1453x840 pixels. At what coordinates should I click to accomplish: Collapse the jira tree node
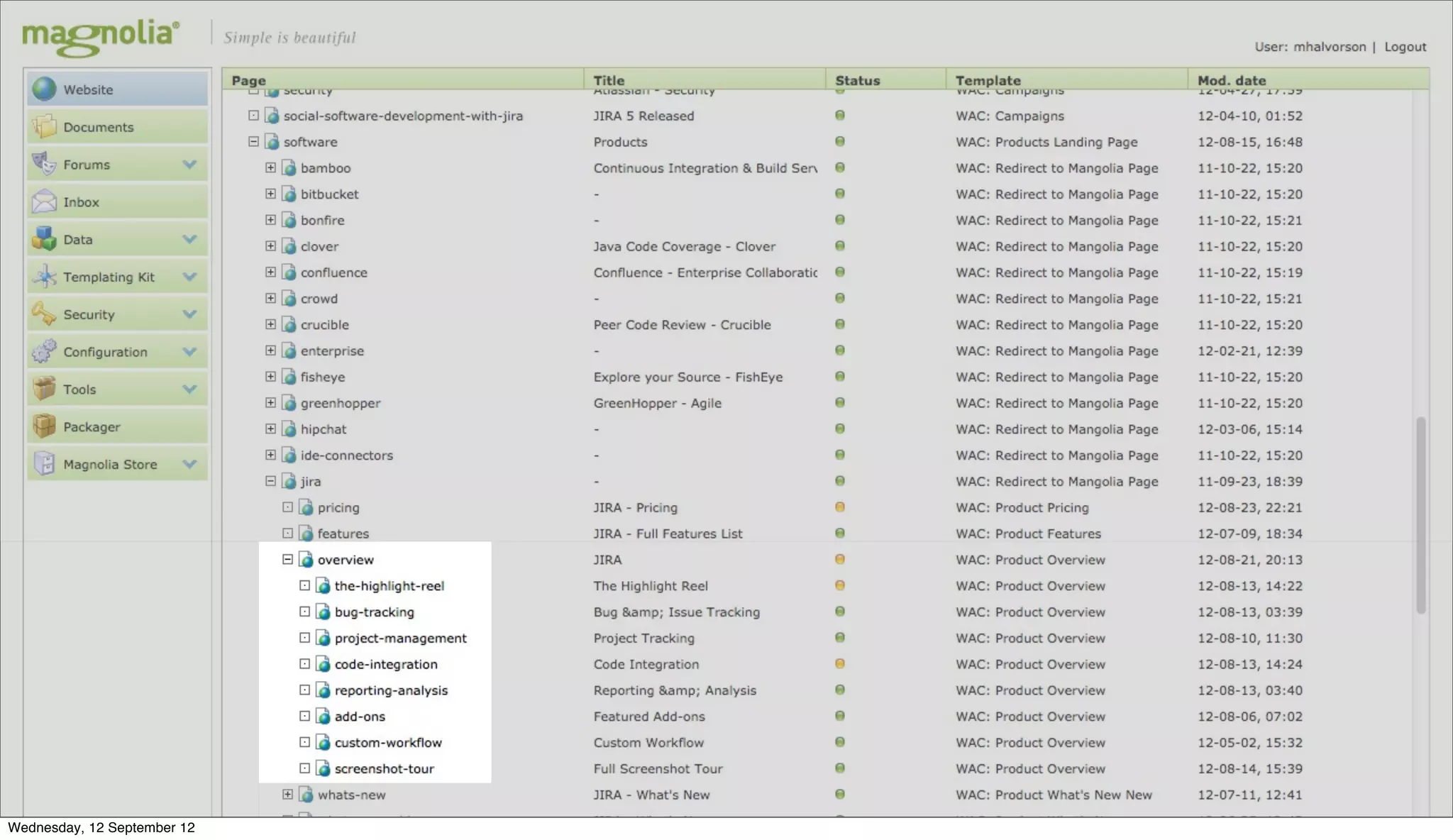coord(270,481)
